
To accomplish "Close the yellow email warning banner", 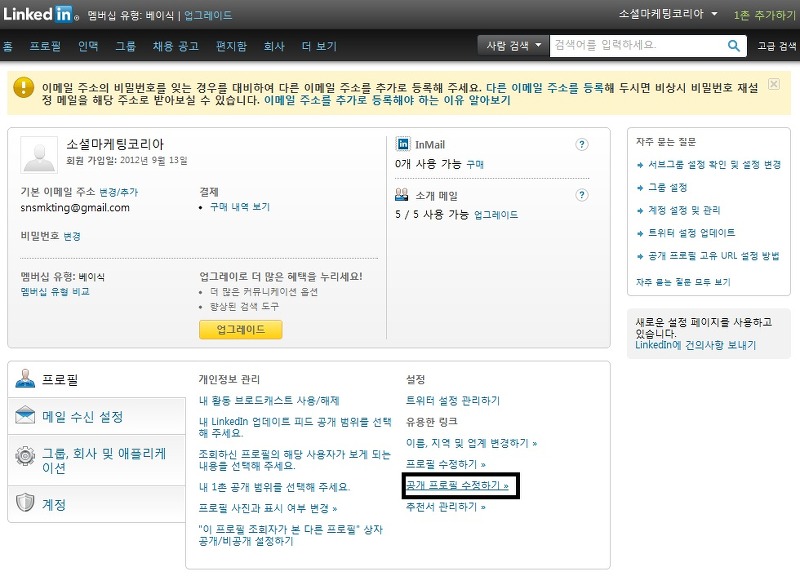I will [773, 84].
